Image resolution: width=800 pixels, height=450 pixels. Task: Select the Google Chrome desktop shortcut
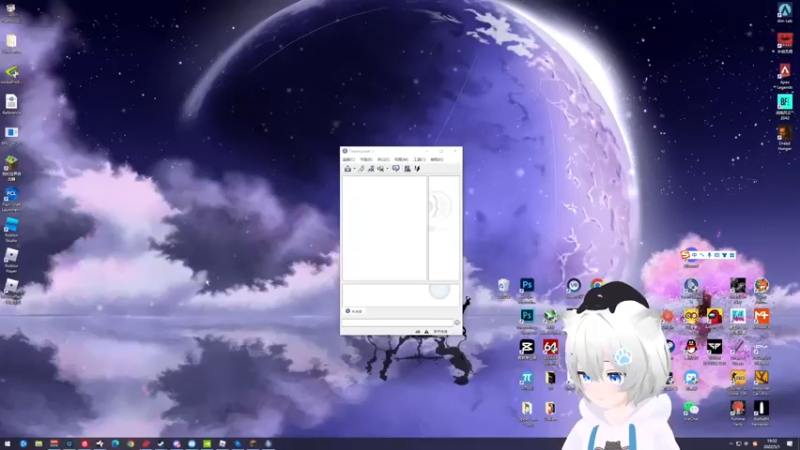pyautogui.click(x=597, y=284)
